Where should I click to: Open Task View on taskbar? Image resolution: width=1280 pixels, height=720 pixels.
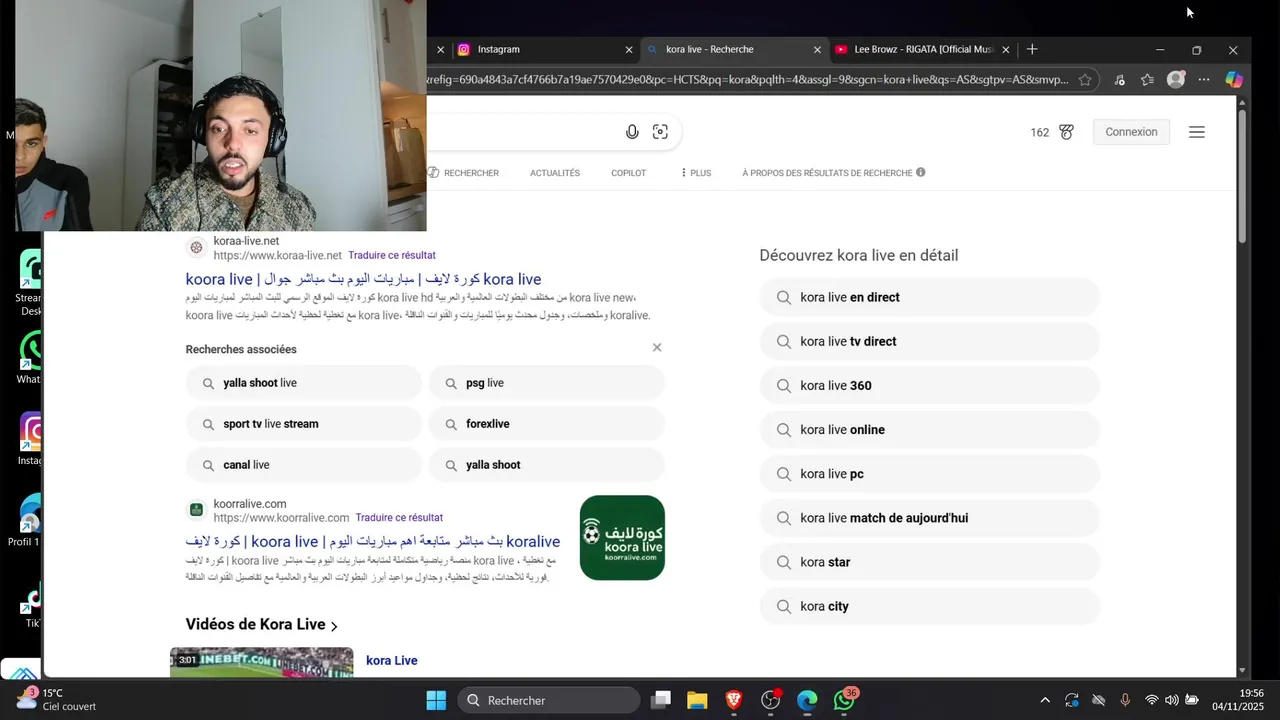(x=661, y=700)
